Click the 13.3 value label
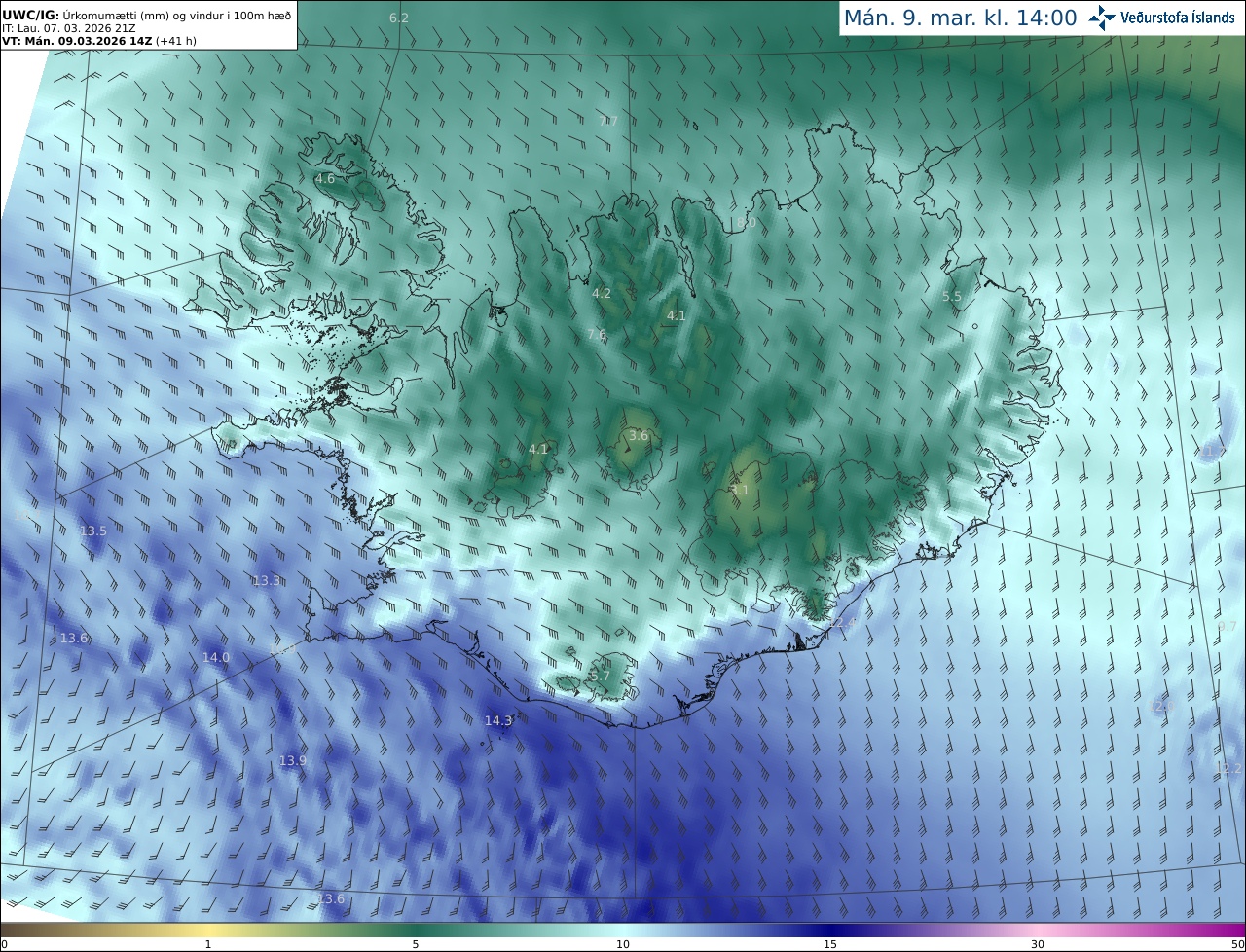1246x952 pixels. coord(267,581)
